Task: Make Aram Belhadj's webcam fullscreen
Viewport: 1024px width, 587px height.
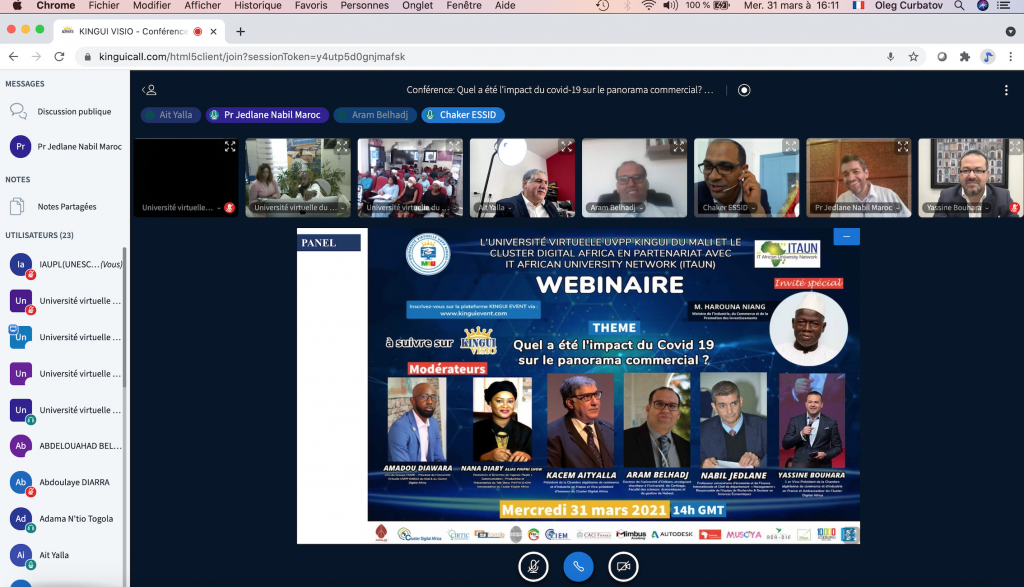Action: point(679,147)
